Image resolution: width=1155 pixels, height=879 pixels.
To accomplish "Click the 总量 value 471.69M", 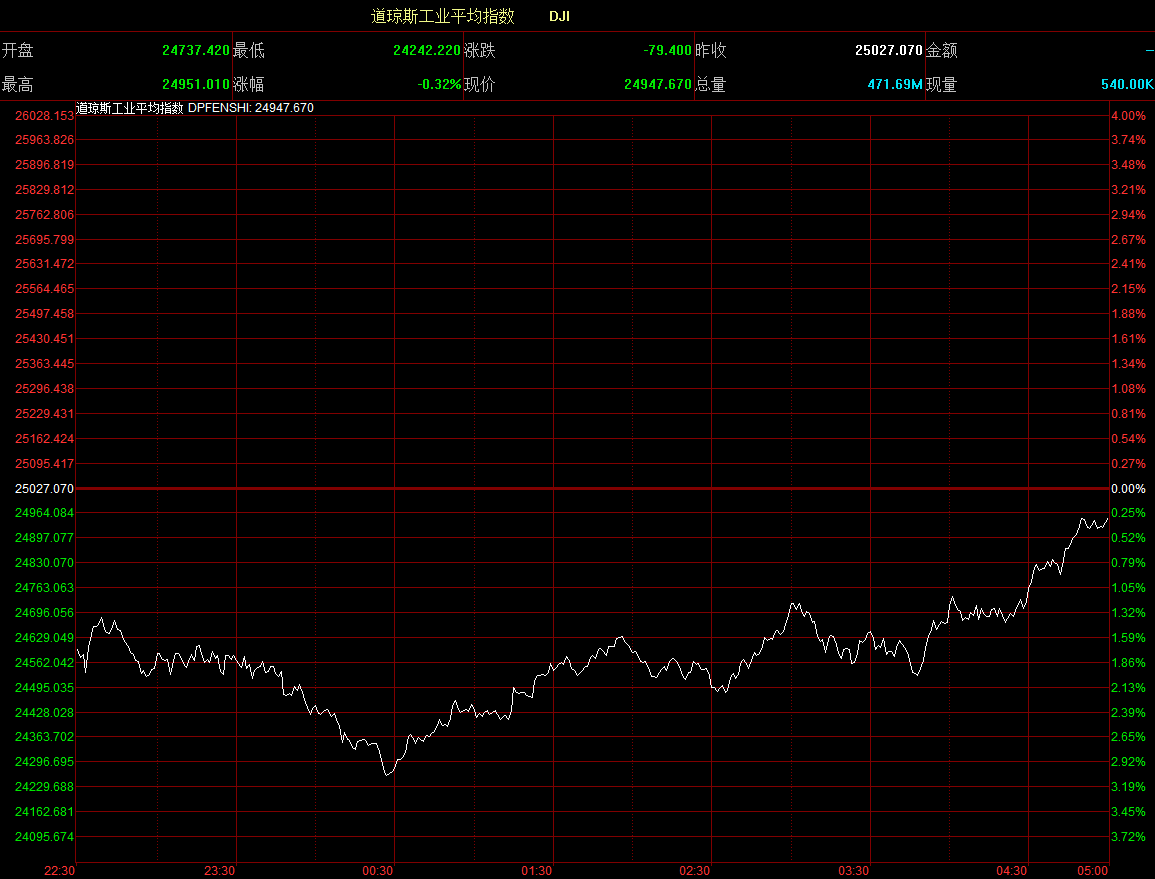I will click(x=895, y=85).
